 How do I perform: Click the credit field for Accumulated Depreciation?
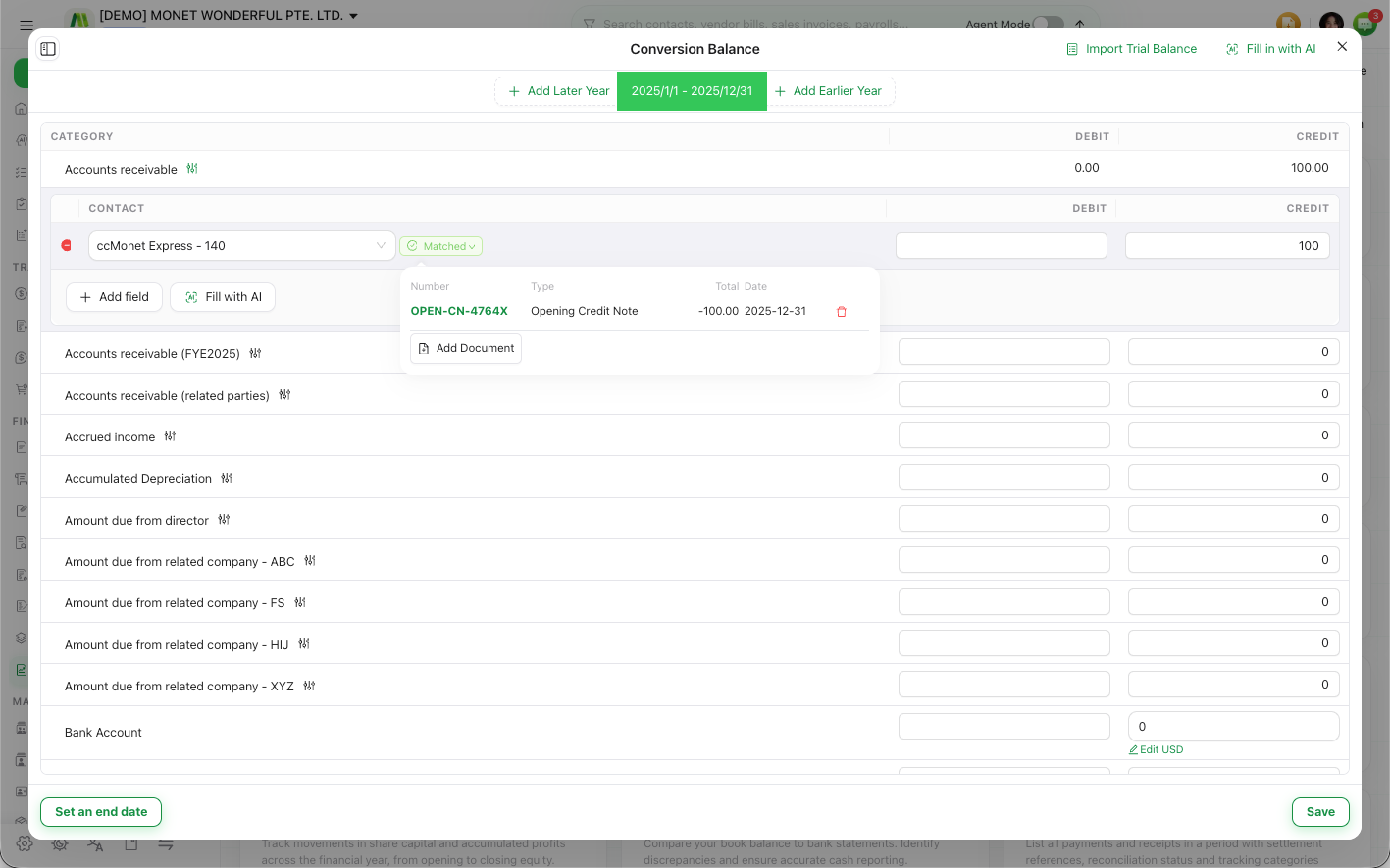pos(1234,478)
